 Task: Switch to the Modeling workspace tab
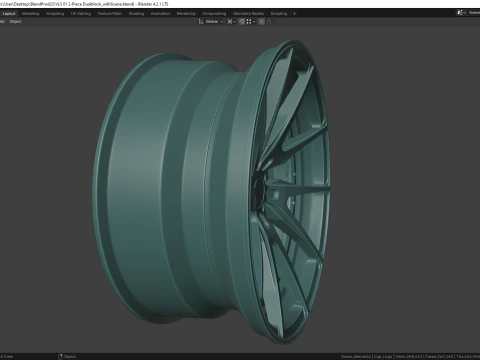[x=31, y=14]
